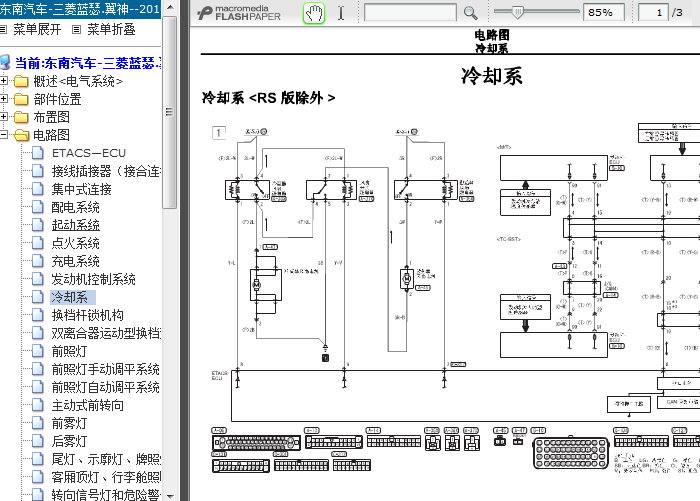Viewport: 700px width, 501px height.
Task: Click the document icon beside 冷却系
Action: pos(38,297)
